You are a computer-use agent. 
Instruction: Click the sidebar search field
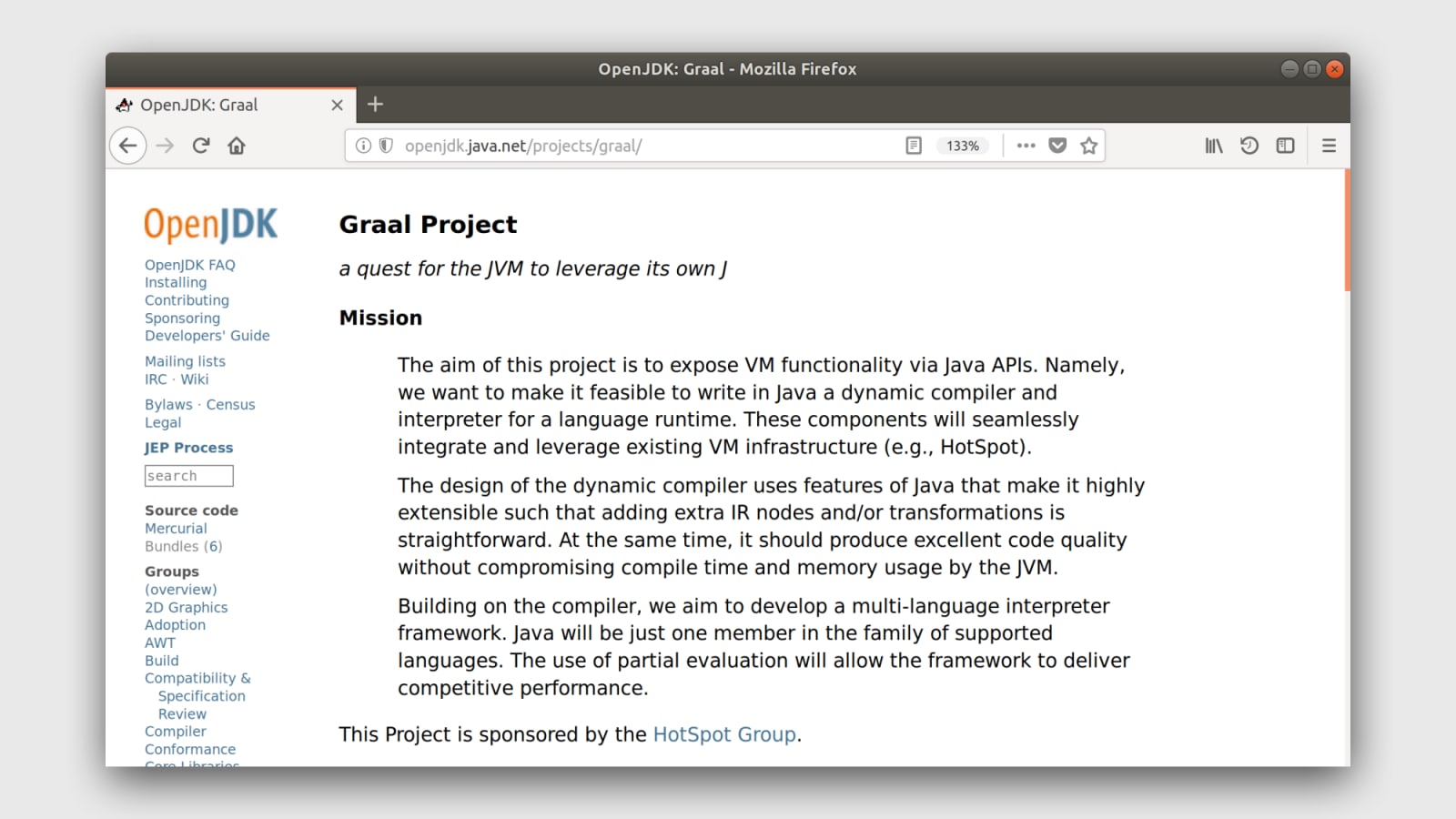(189, 476)
